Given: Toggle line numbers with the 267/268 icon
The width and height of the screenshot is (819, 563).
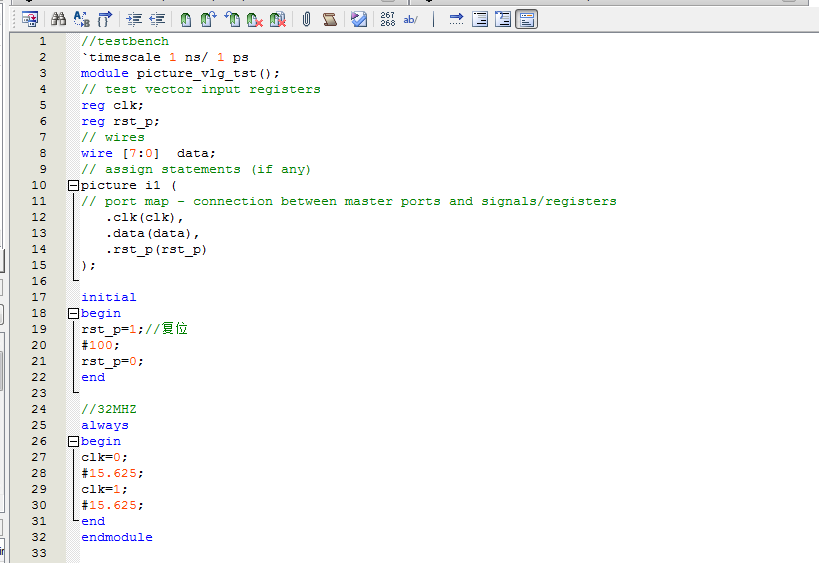Looking at the screenshot, I should pyautogui.click(x=388, y=19).
